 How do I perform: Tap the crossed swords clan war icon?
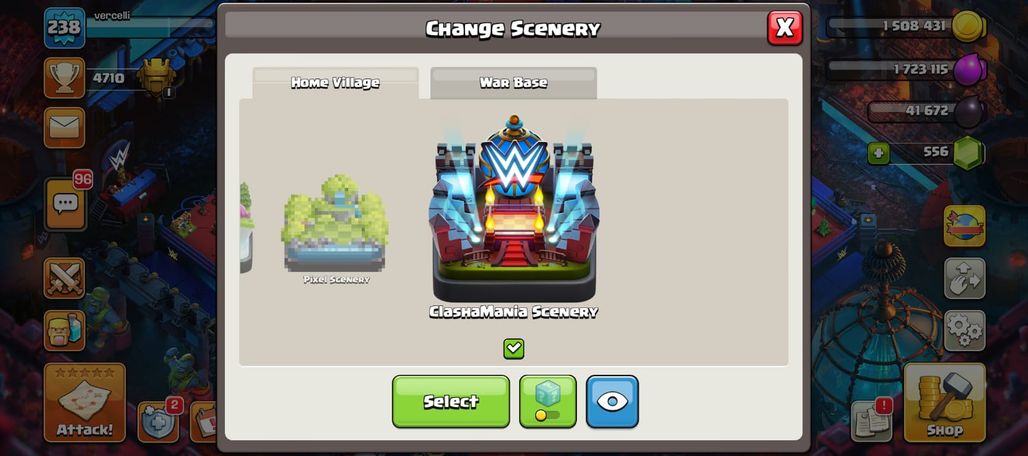[x=64, y=278]
